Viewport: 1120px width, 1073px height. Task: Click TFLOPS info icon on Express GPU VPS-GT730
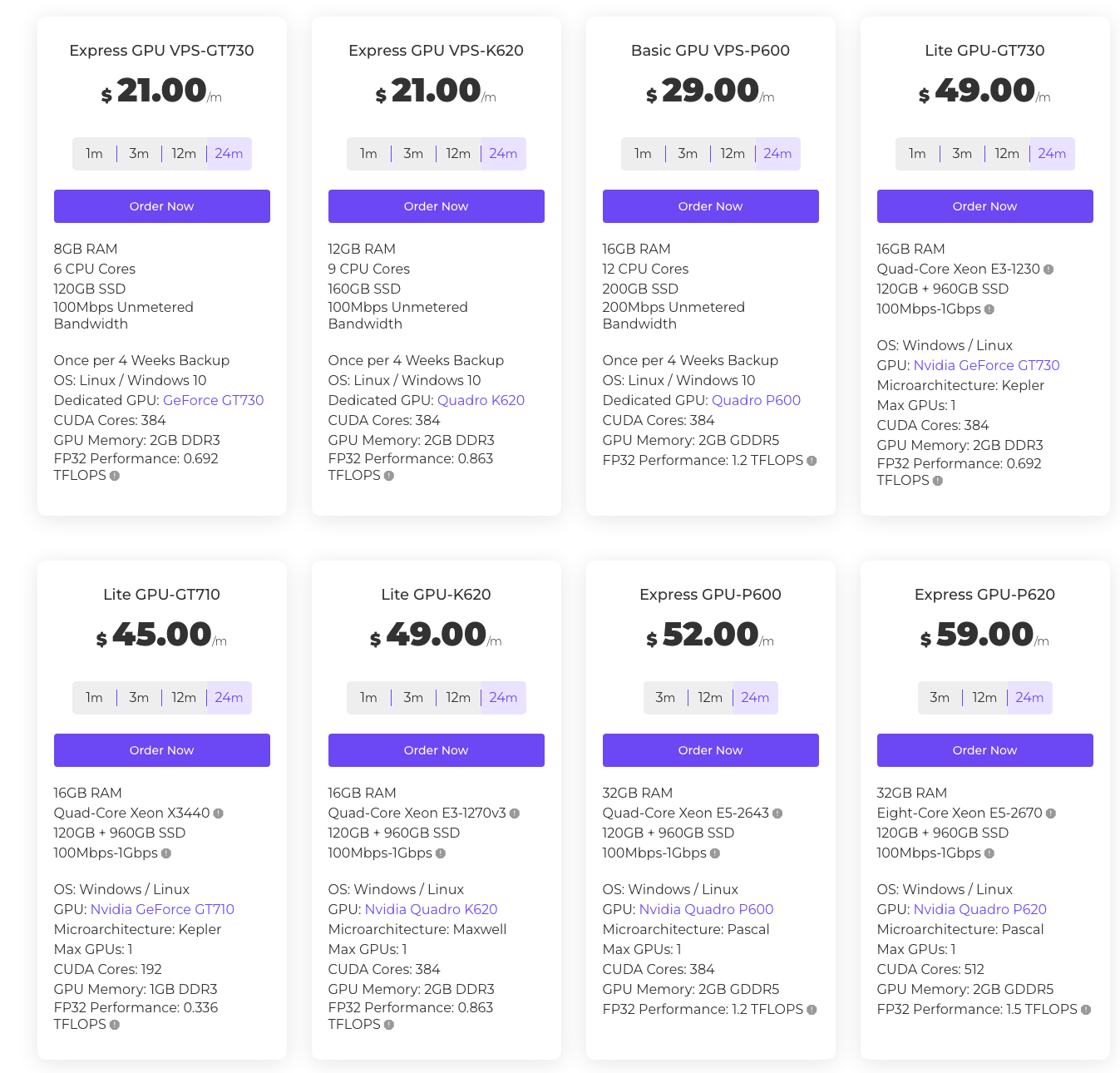pos(115,477)
